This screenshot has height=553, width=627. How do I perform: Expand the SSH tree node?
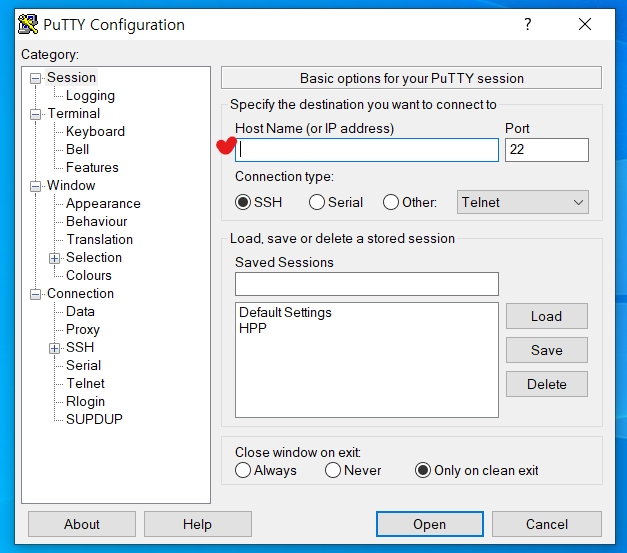(x=55, y=347)
